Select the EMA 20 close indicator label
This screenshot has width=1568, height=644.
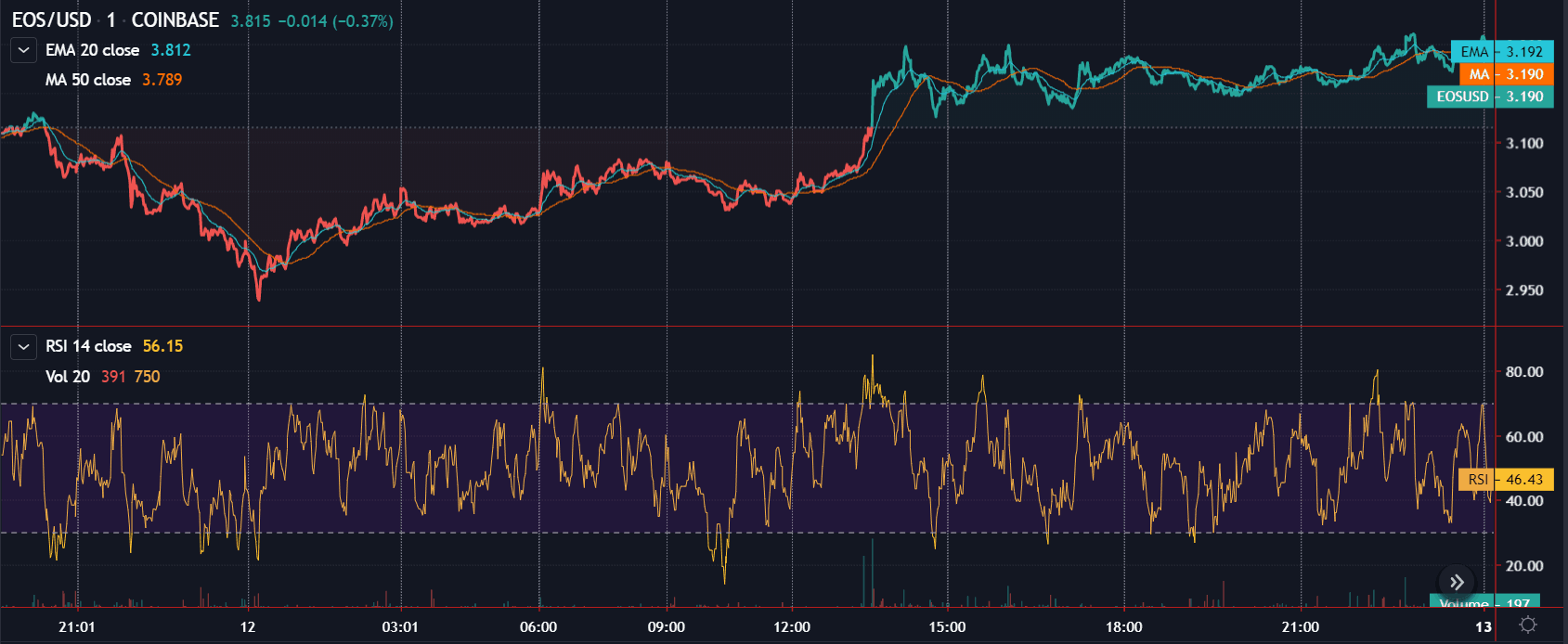point(92,50)
